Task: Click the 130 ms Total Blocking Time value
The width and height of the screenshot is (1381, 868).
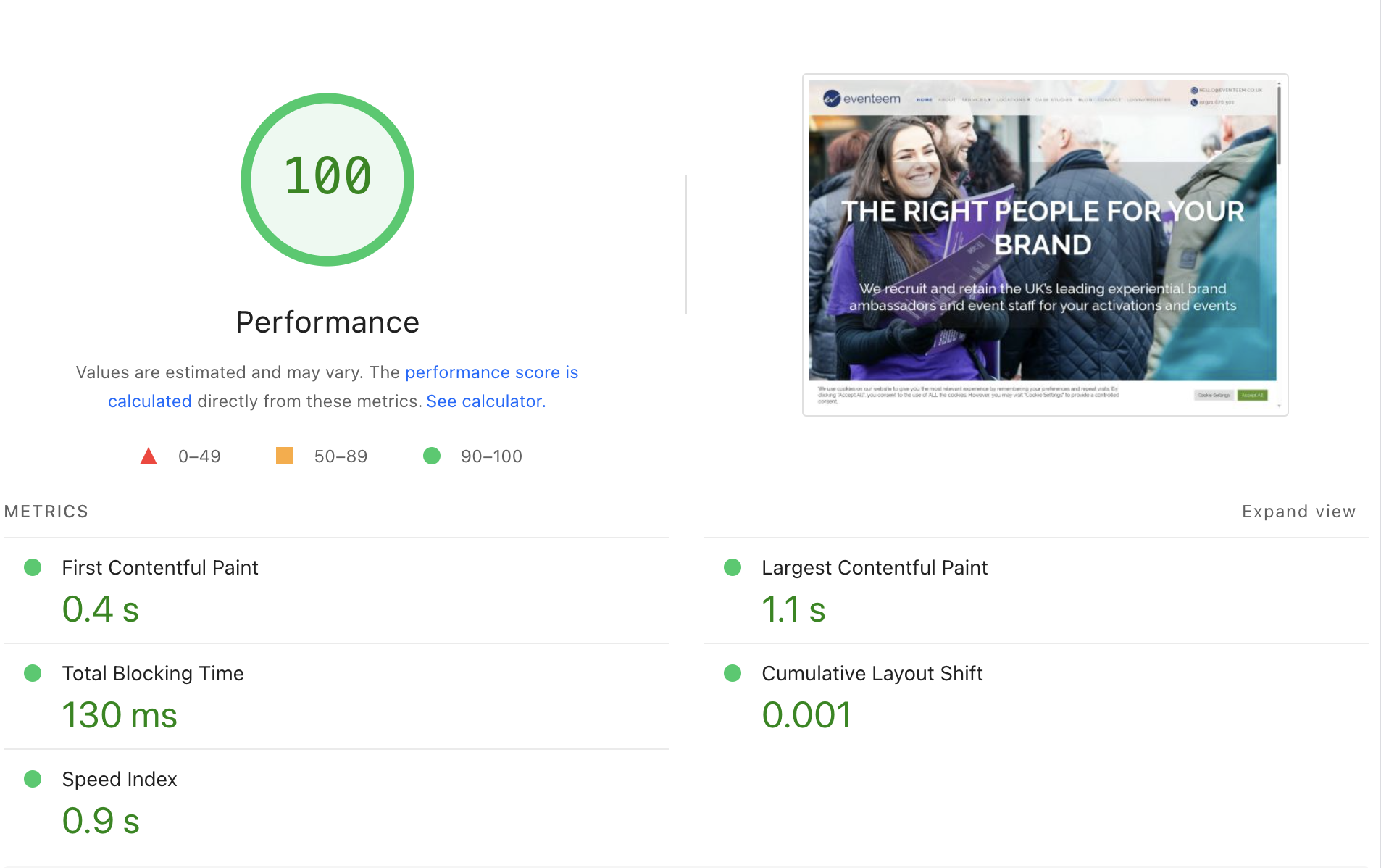Action: coord(120,715)
